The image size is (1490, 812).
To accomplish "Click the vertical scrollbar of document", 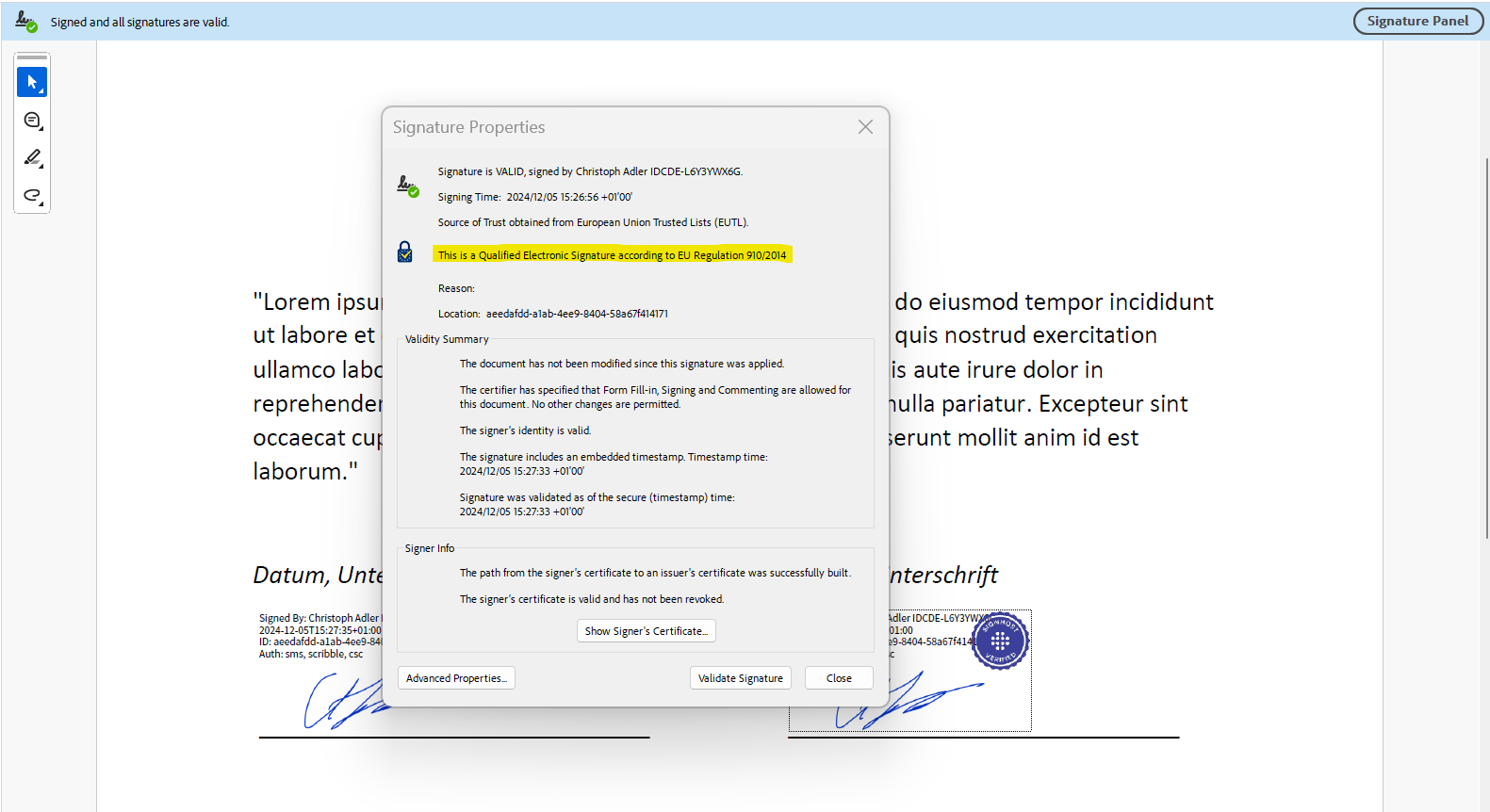I will 1486,349.
